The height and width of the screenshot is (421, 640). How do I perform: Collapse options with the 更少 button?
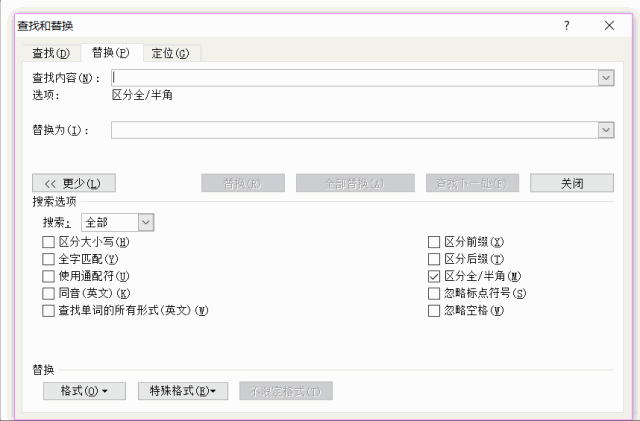pyautogui.click(x=74, y=183)
